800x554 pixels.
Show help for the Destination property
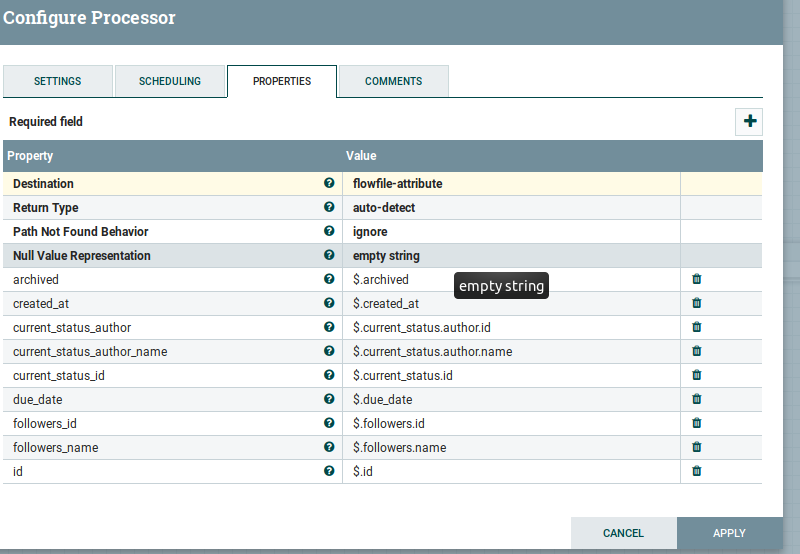(x=329, y=184)
